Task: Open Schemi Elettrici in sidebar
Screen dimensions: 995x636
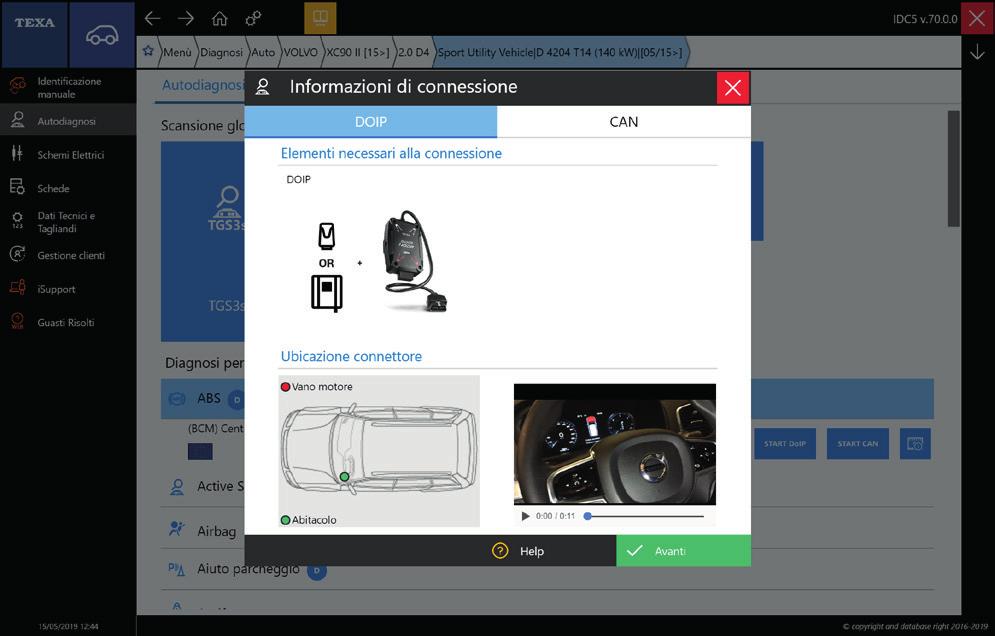Action: pyautogui.click(x=68, y=154)
